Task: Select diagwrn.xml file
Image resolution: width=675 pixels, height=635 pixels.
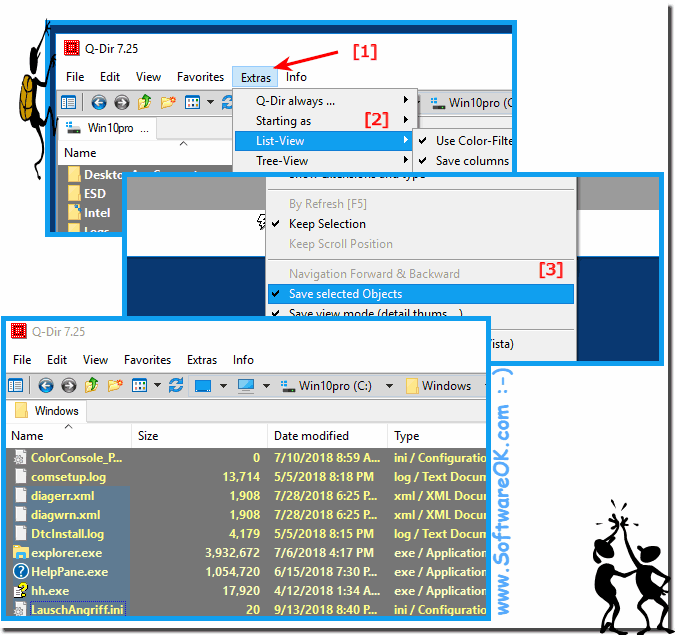Action: click(x=65, y=514)
